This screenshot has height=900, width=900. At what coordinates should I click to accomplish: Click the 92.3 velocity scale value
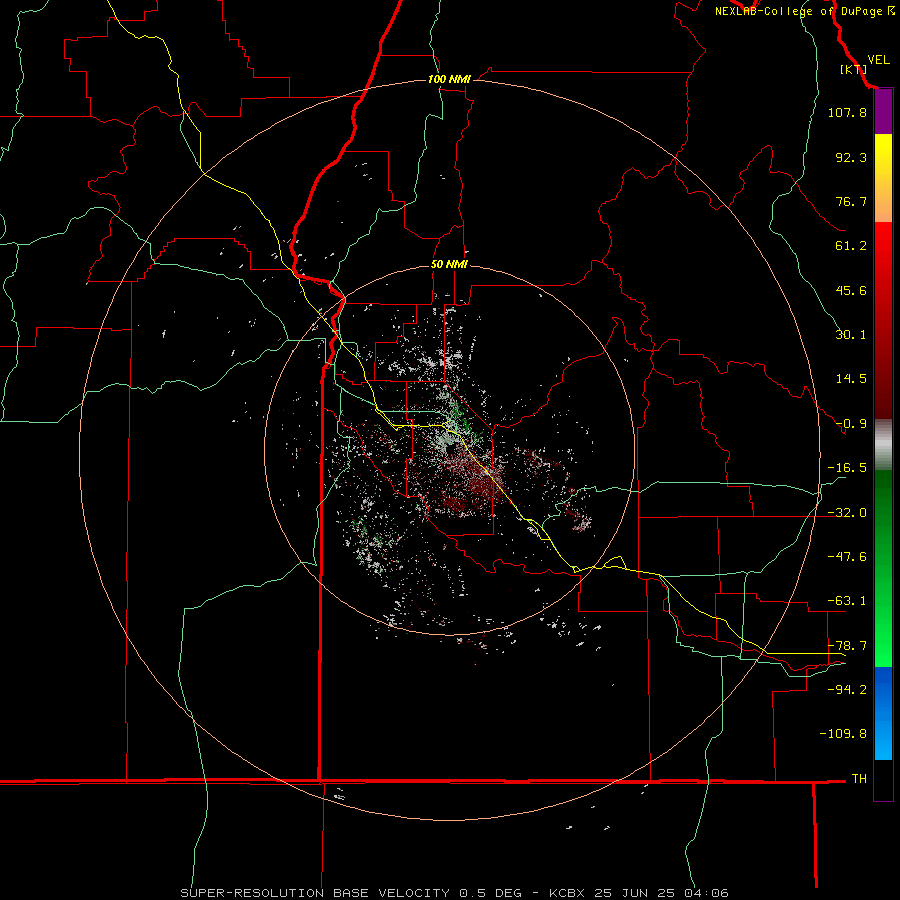coord(851,157)
